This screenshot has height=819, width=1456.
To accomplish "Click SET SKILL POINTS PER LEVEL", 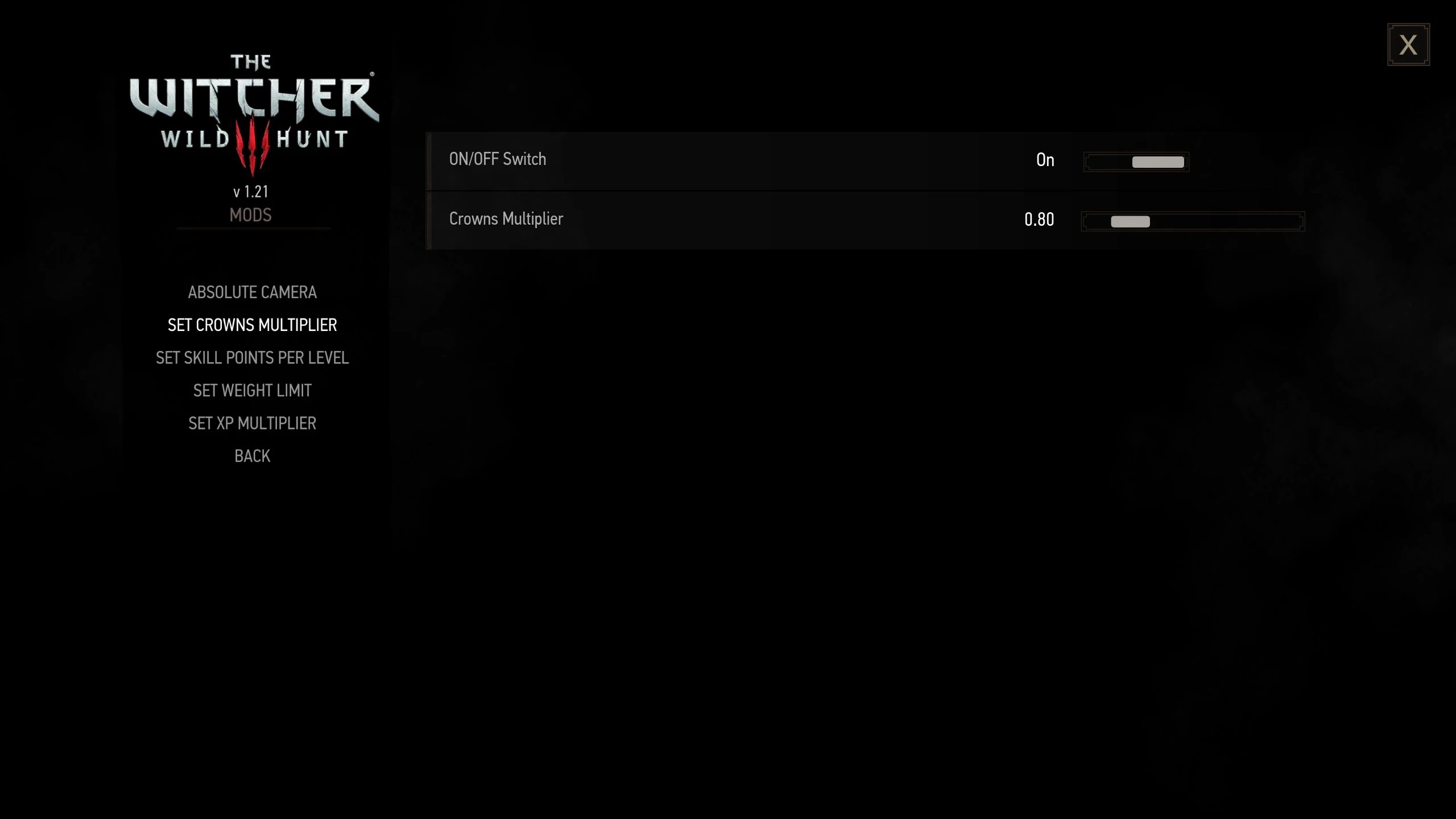I will click(252, 357).
